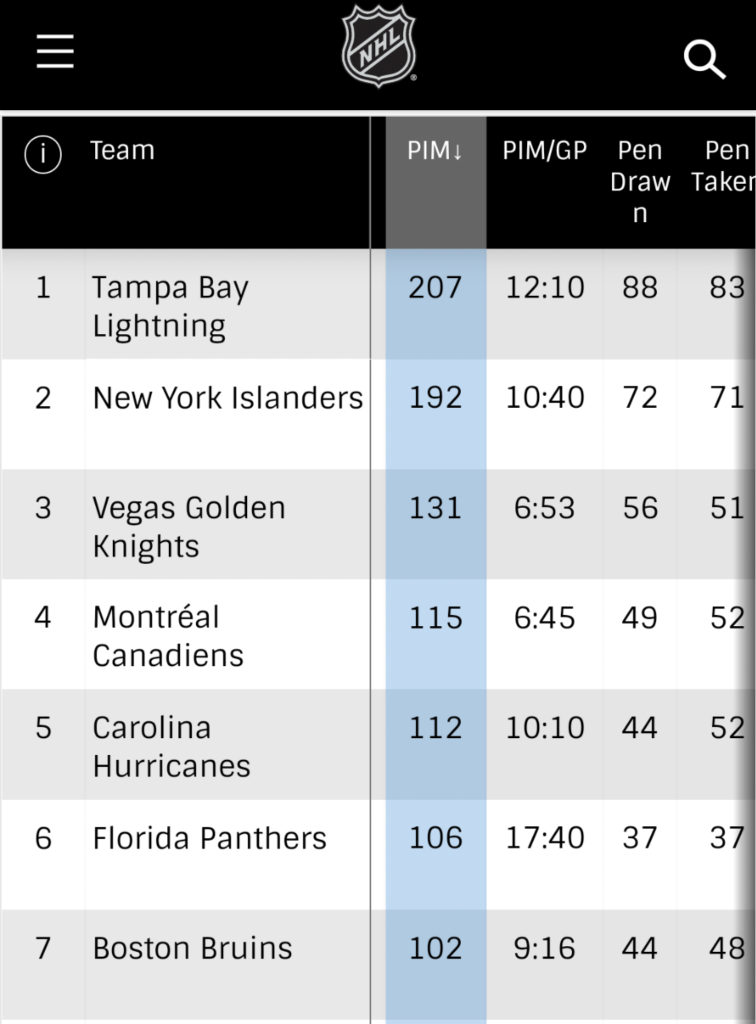
Task: Open search with the magnifying glass
Action: [704, 60]
